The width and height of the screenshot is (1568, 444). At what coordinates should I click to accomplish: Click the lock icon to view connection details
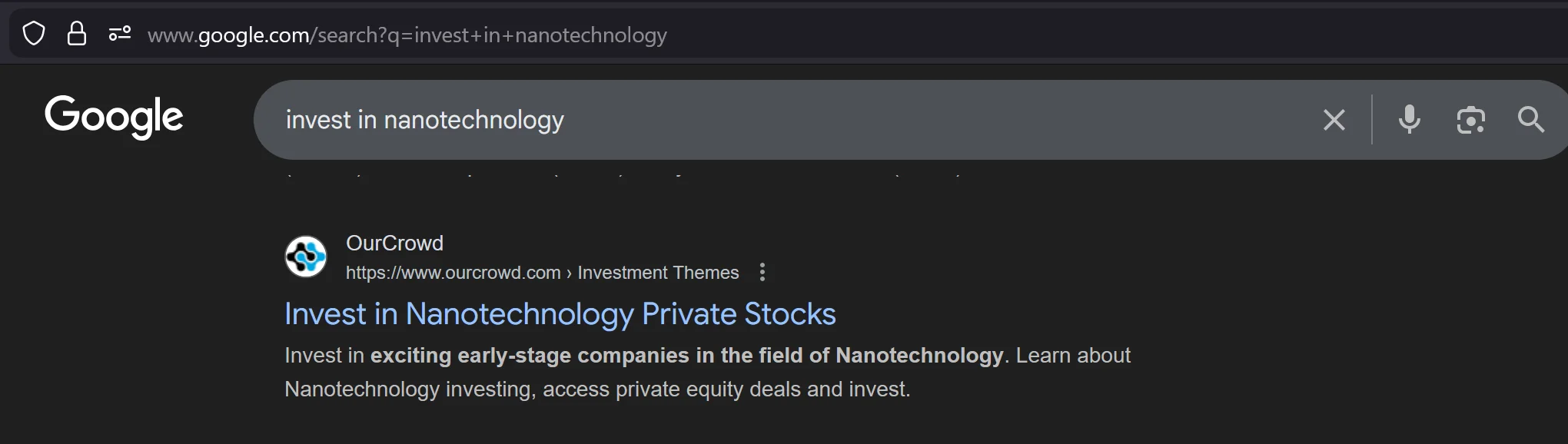coord(78,34)
